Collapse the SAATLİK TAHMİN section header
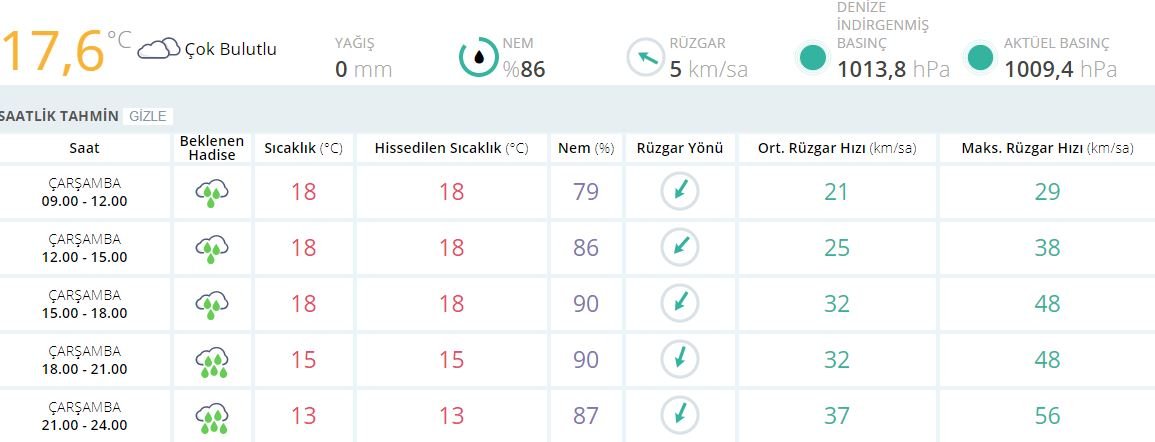Image resolution: width=1155 pixels, height=442 pixels. pyautogui.click(x=60, y=116)
